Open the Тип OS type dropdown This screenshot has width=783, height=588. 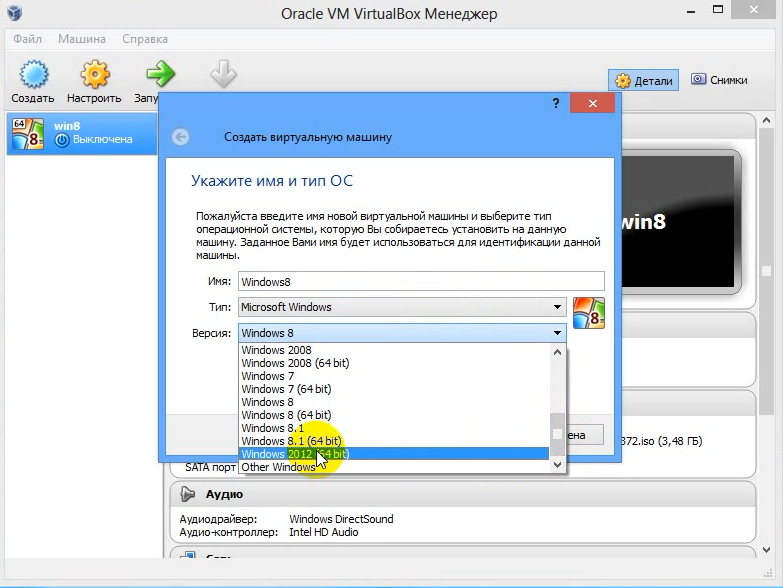coord(402,307)
